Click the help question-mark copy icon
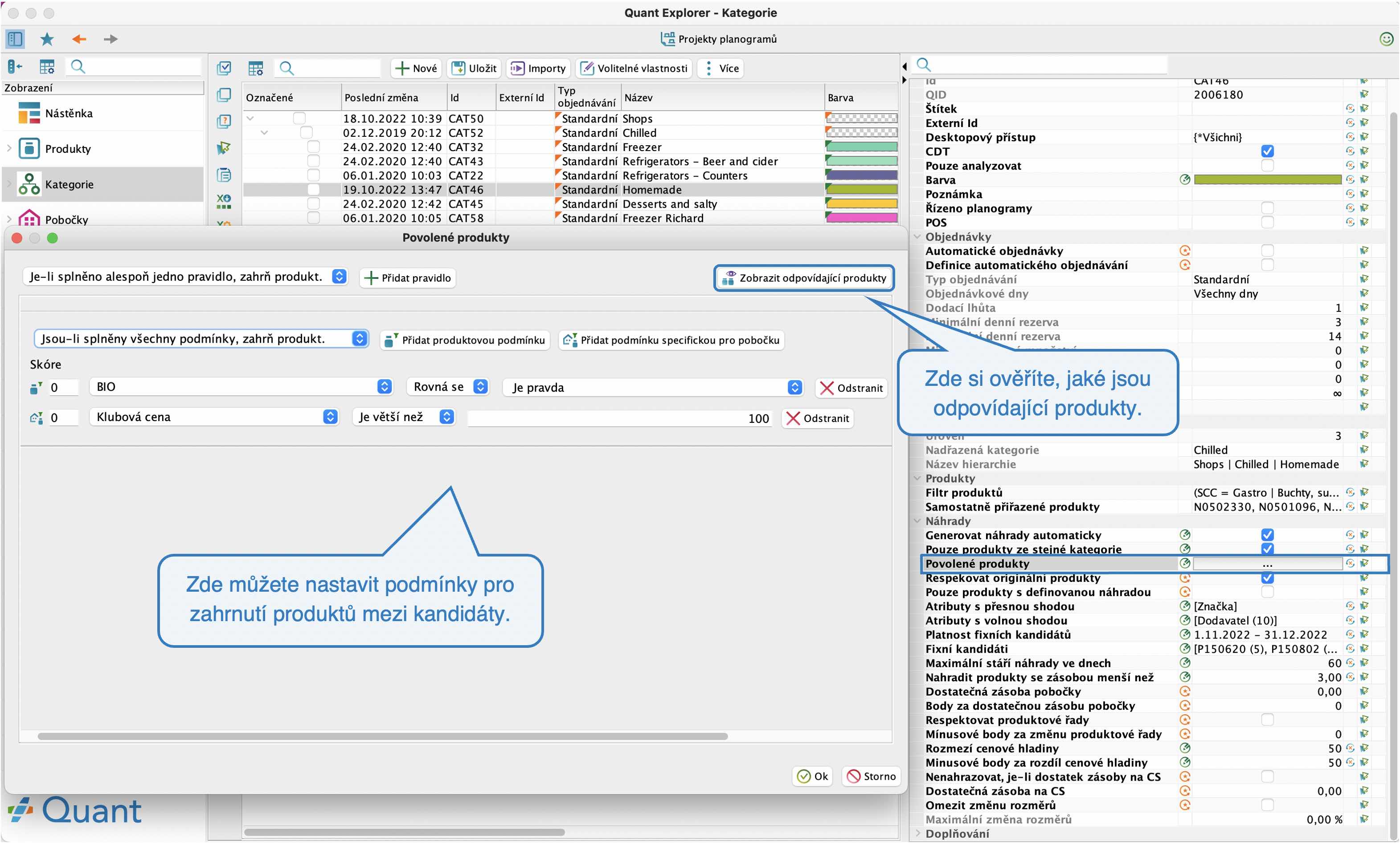1400x843 pixels. pos(224,121)
